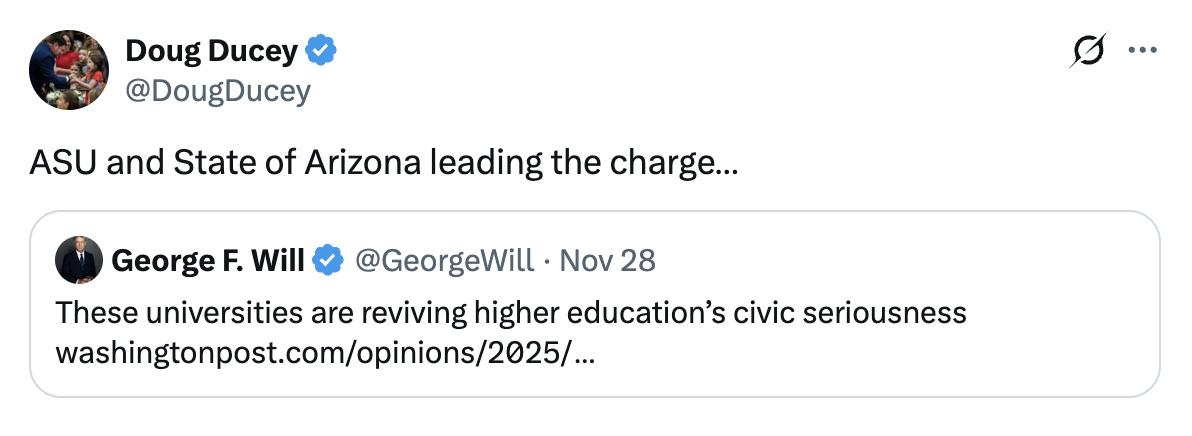
Task: Select the quoted tweet headline text
Action: [x=510, y=314]
